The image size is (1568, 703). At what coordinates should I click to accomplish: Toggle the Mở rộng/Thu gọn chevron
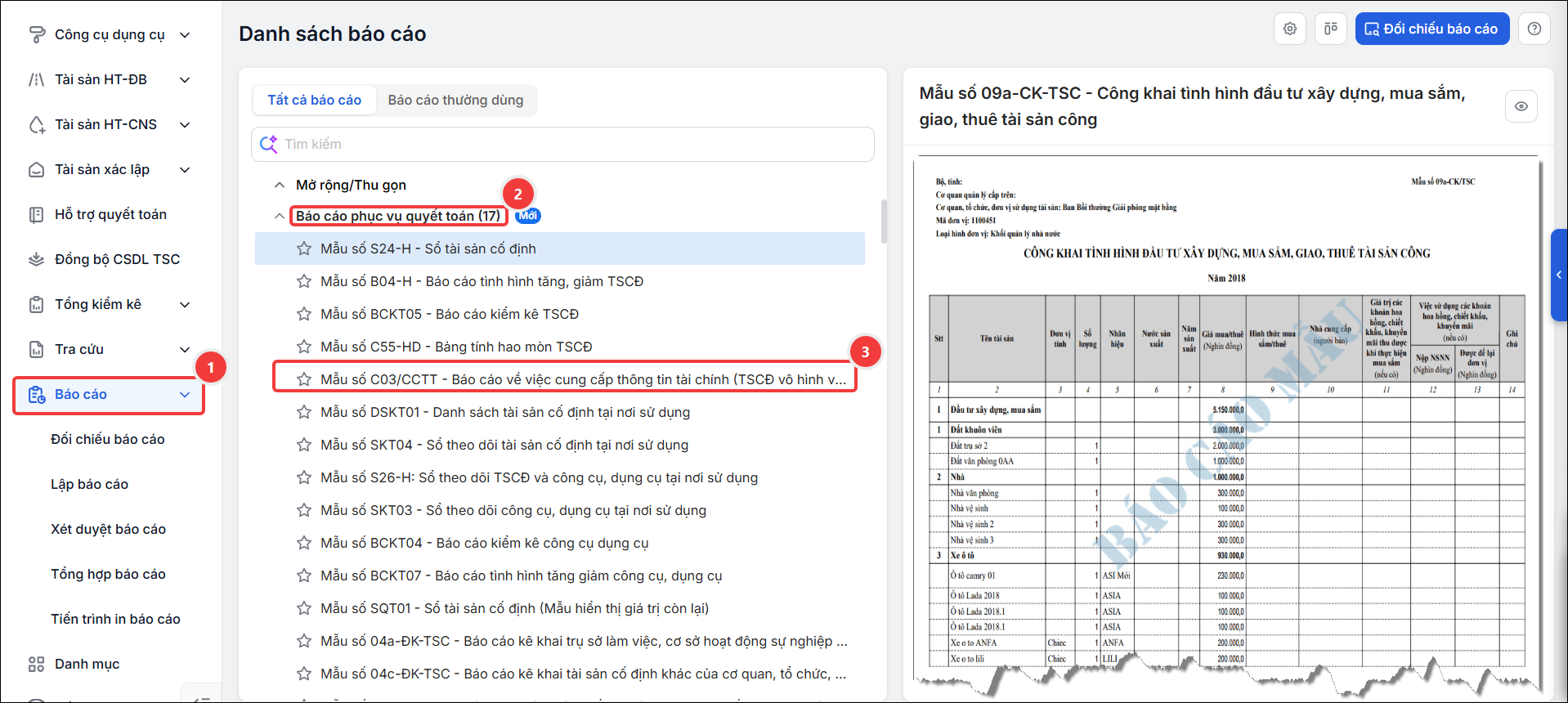pyautogui.click(x=280, y=185)
